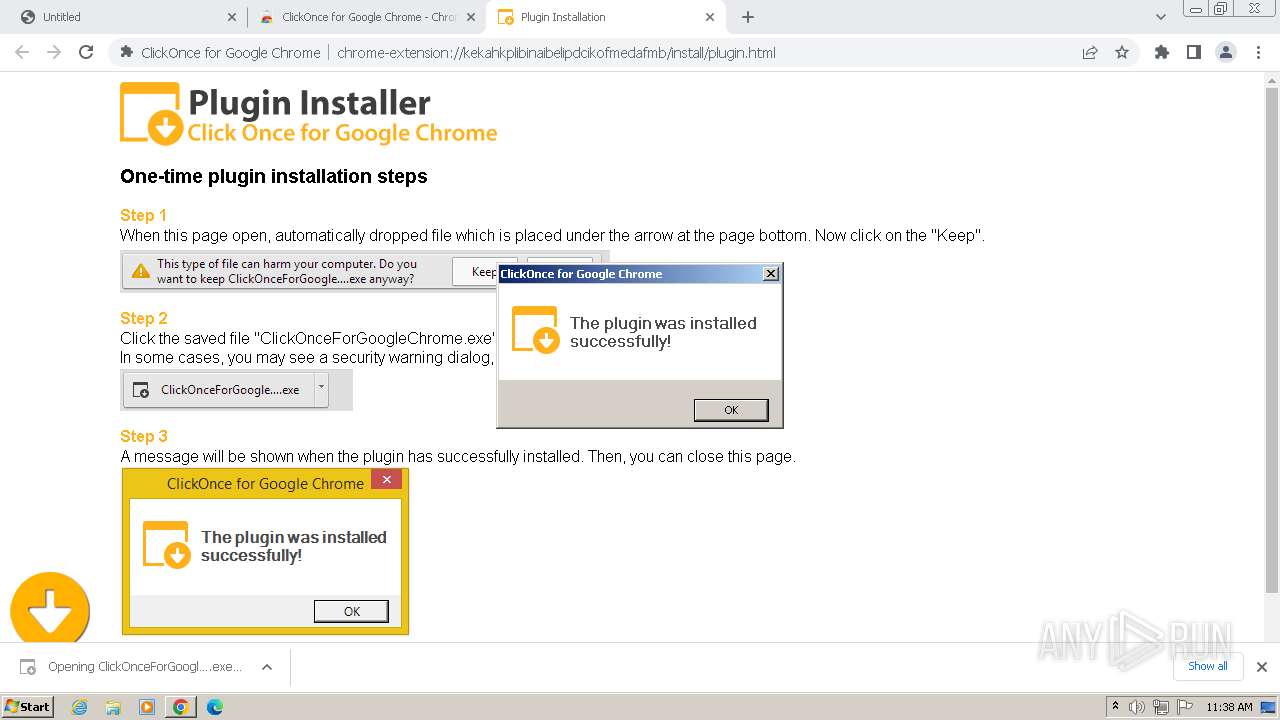Close the Plugin Installation tab
The width and height of the screenshot is (1280, 720).
tap(710, 17)
